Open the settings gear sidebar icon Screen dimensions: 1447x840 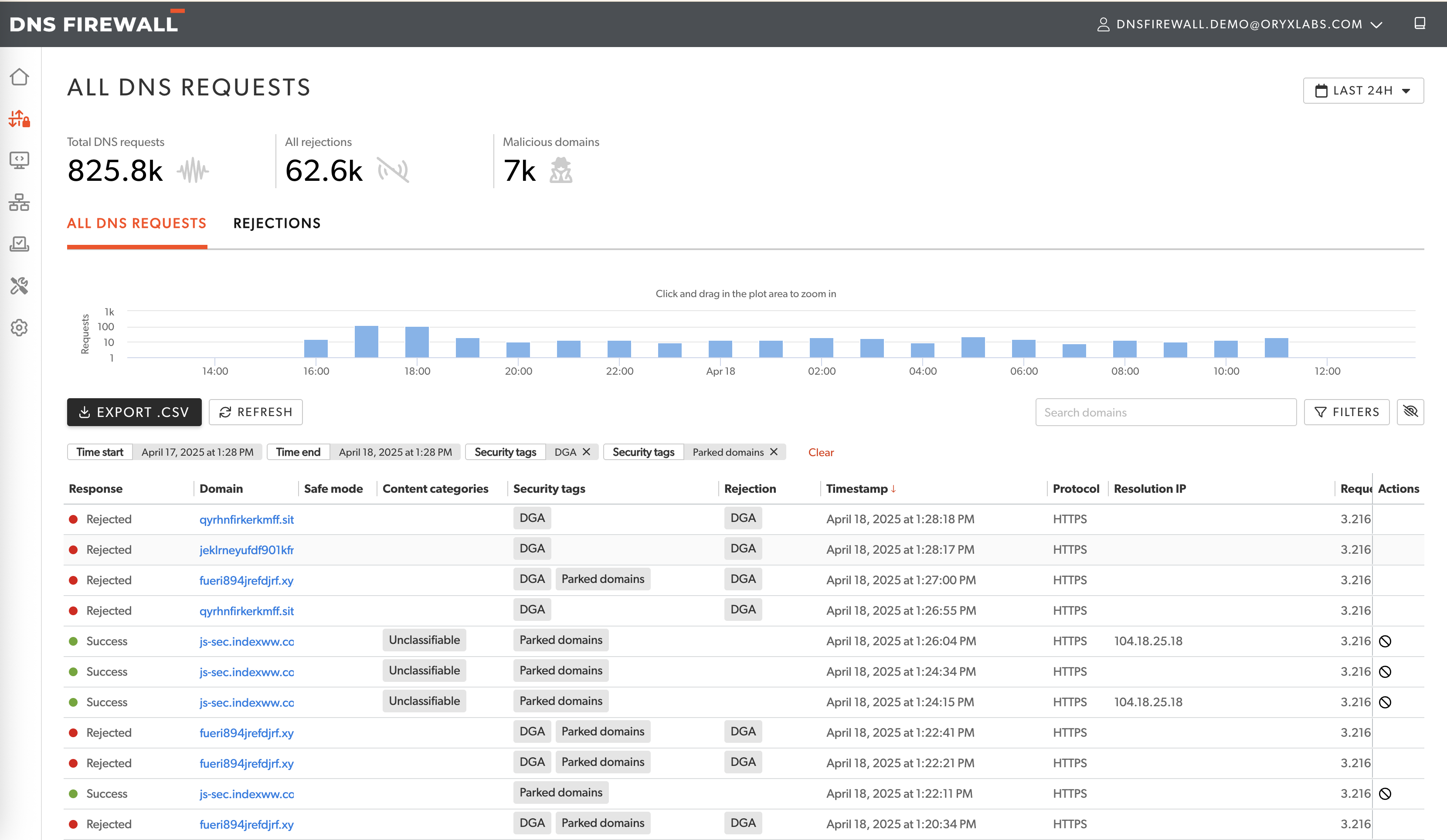19,327
